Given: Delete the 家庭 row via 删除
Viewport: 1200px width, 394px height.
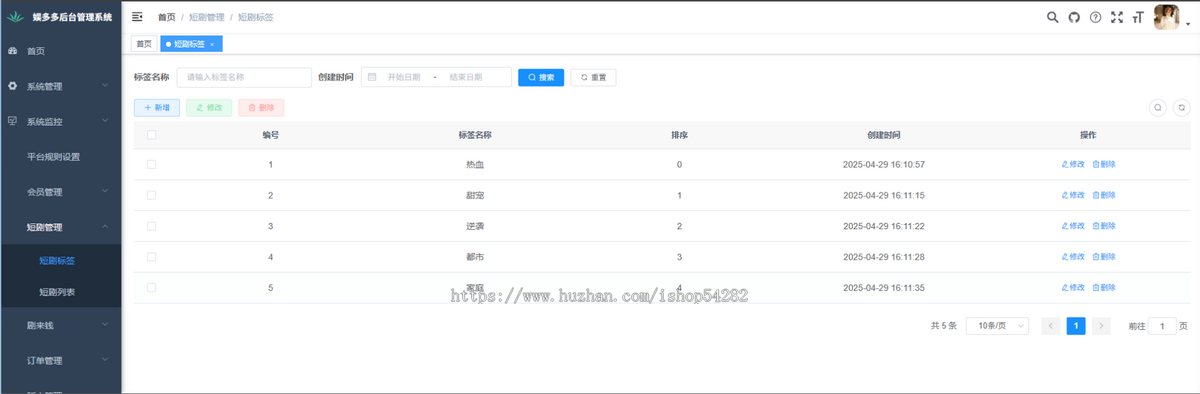Looking at the screenshot, I should click(1104, 287).
